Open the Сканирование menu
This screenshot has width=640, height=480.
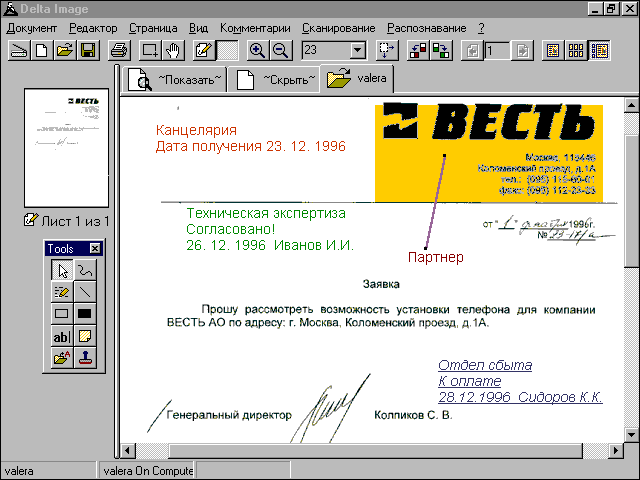click(338, 28)
